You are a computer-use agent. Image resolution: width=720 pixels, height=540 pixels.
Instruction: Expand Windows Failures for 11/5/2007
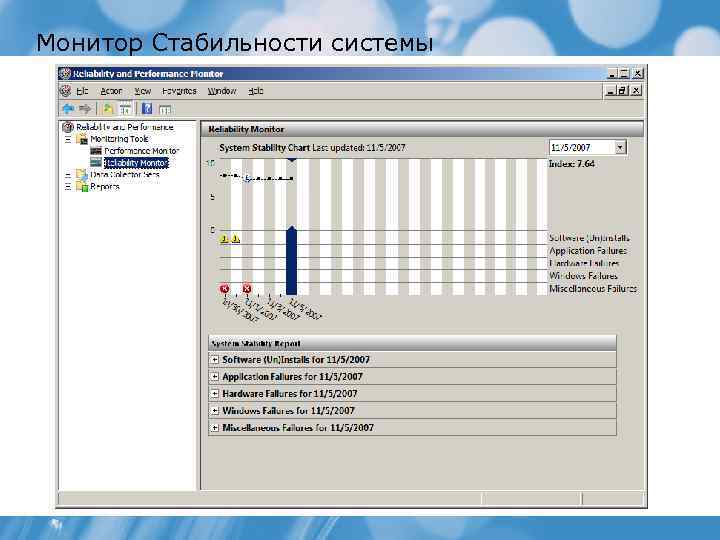click(214, 411)
